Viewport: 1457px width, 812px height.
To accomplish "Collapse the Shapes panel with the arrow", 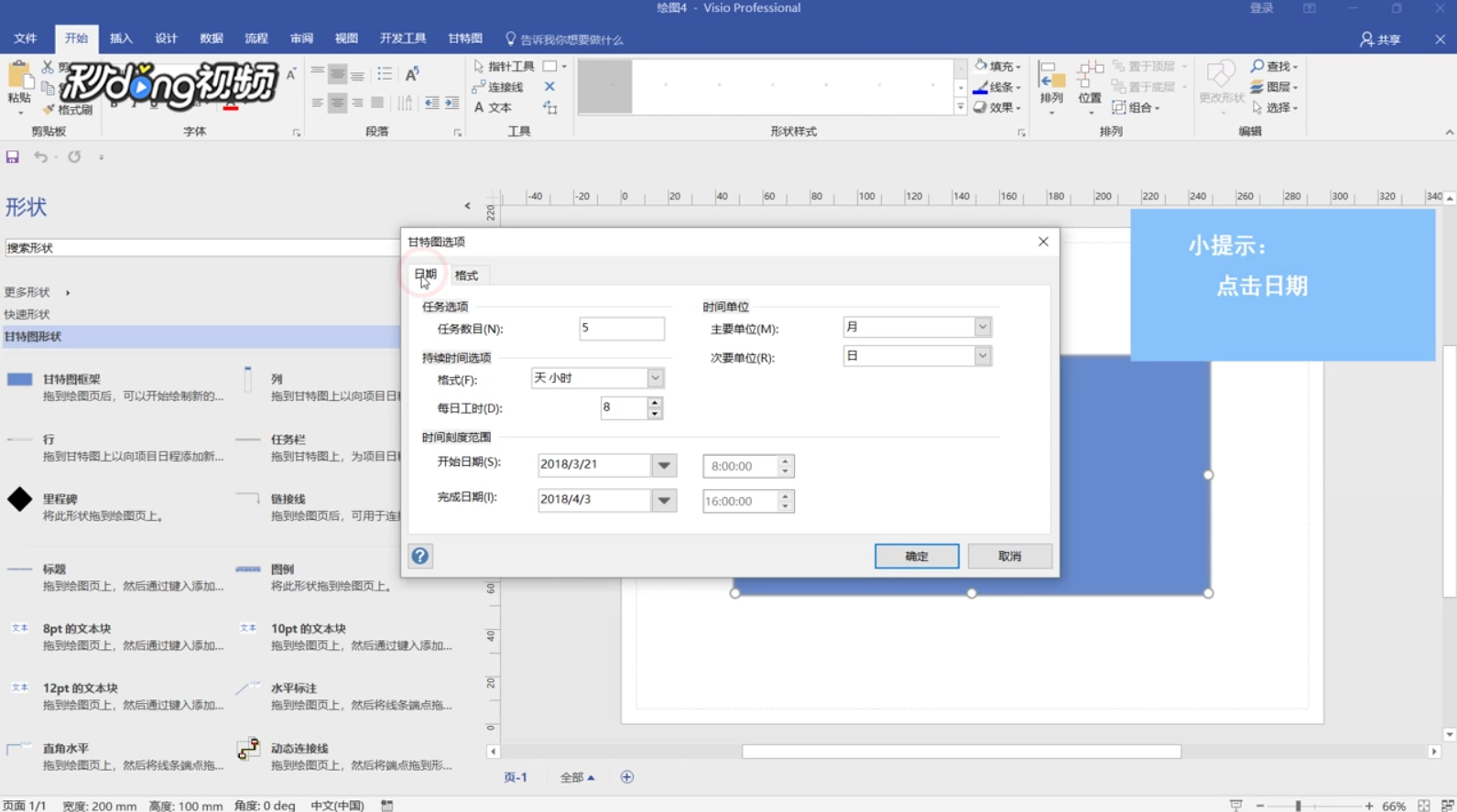I will pyautogui.click(x=467, y=206).
